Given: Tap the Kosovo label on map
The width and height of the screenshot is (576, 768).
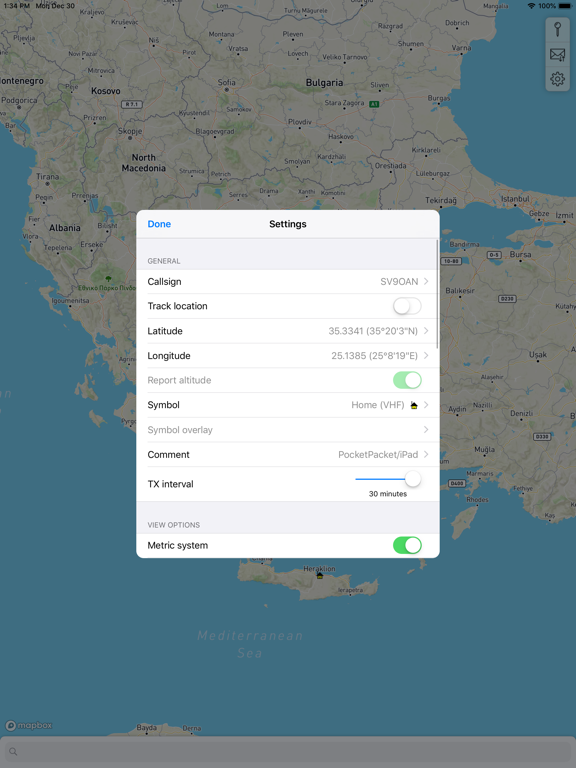Looking at the screenshot, I should [x=105, y=91].
